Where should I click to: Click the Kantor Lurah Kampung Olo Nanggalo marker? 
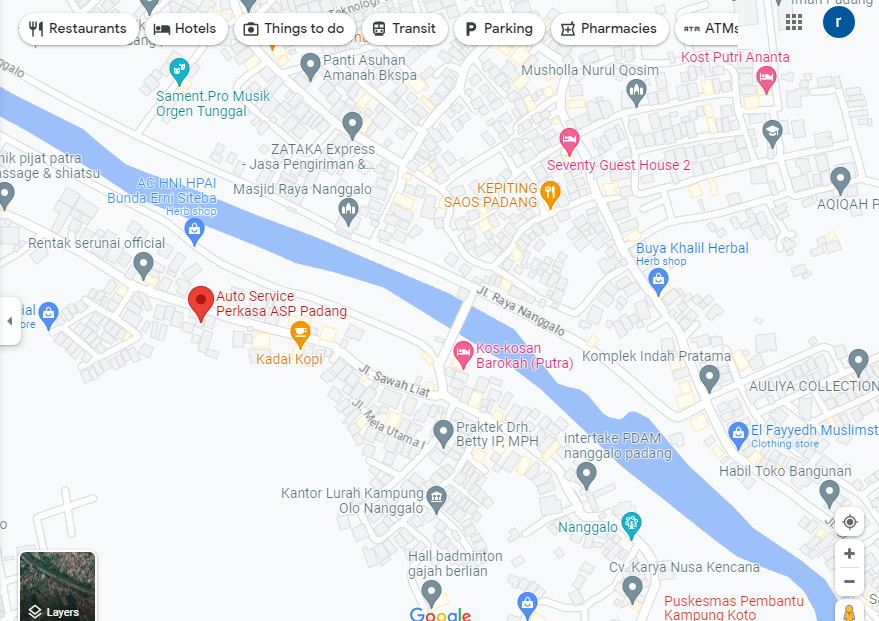(x=436, y=499)
